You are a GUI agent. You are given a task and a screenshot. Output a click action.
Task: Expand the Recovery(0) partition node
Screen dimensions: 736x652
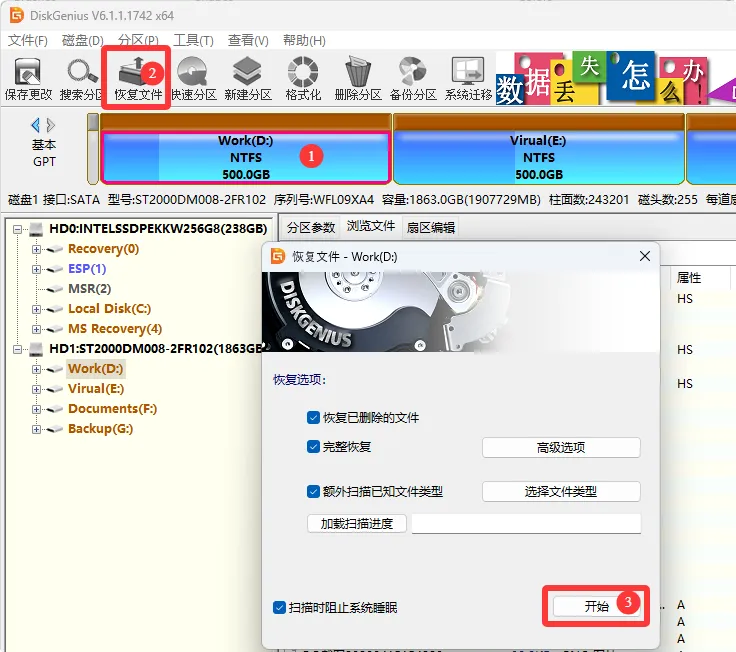point(36,249)
